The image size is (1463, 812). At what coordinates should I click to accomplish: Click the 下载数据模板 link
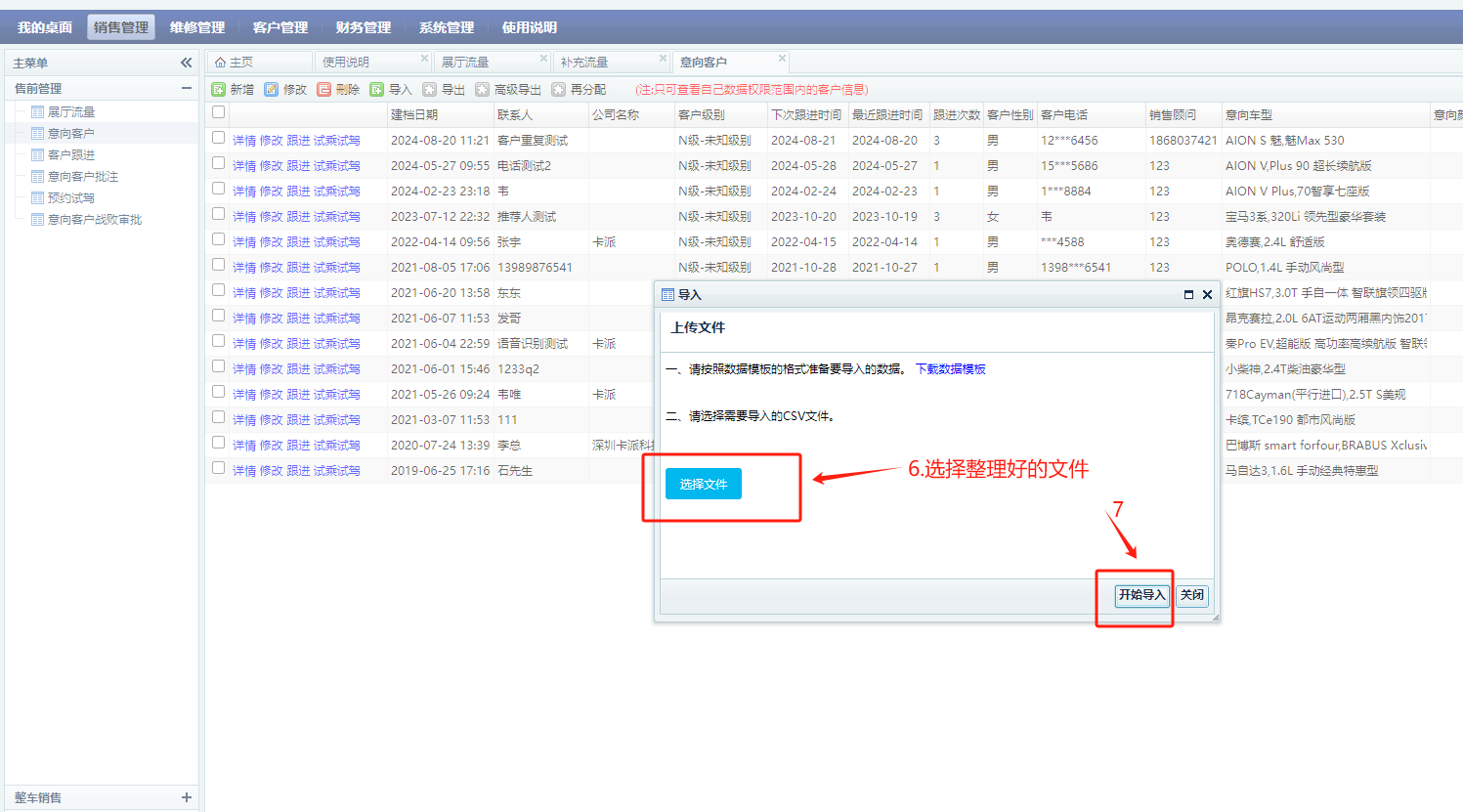(x=950, y=368)
